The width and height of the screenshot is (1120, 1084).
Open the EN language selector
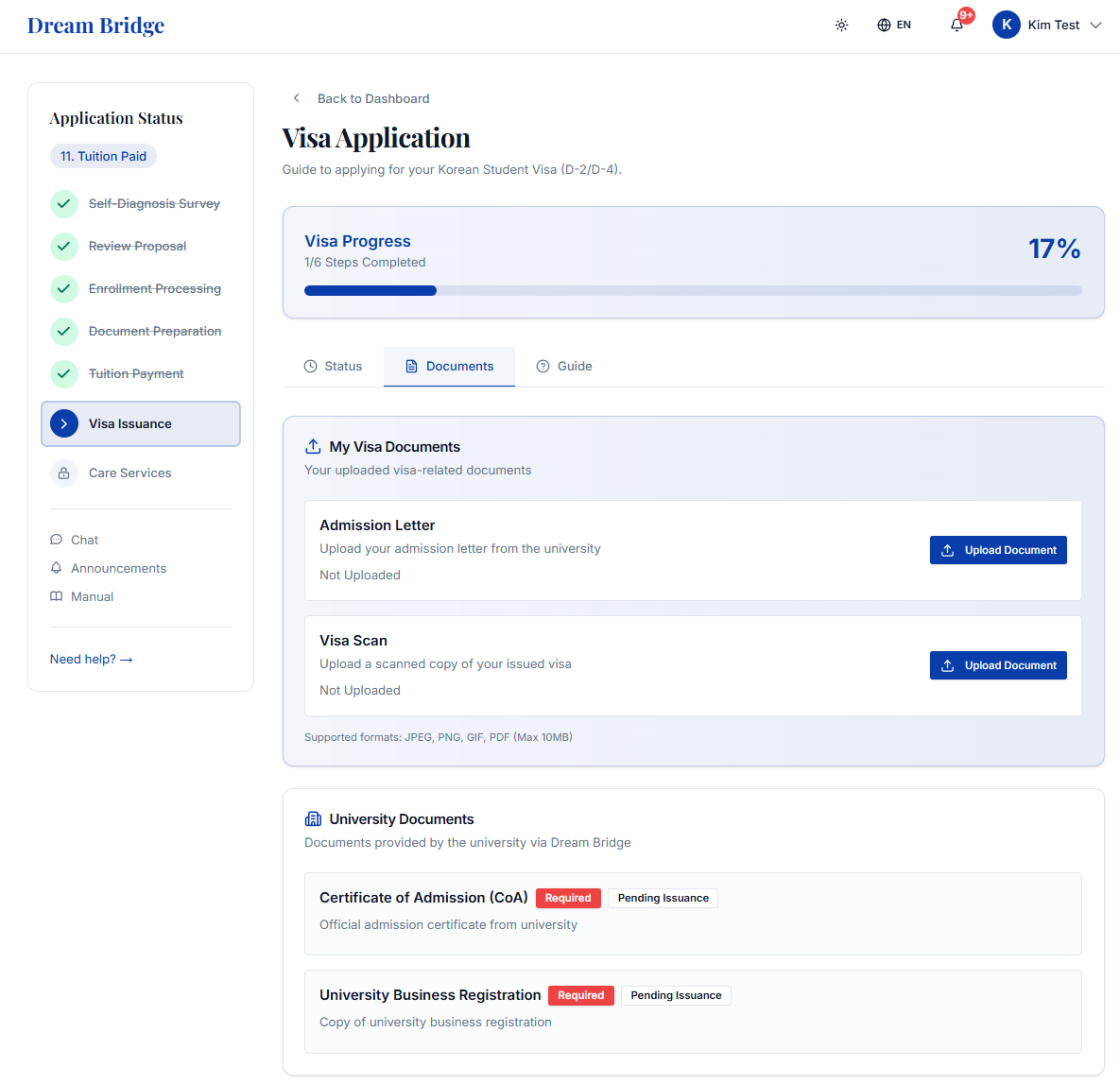pyautogui.click(x=894, y=25)
